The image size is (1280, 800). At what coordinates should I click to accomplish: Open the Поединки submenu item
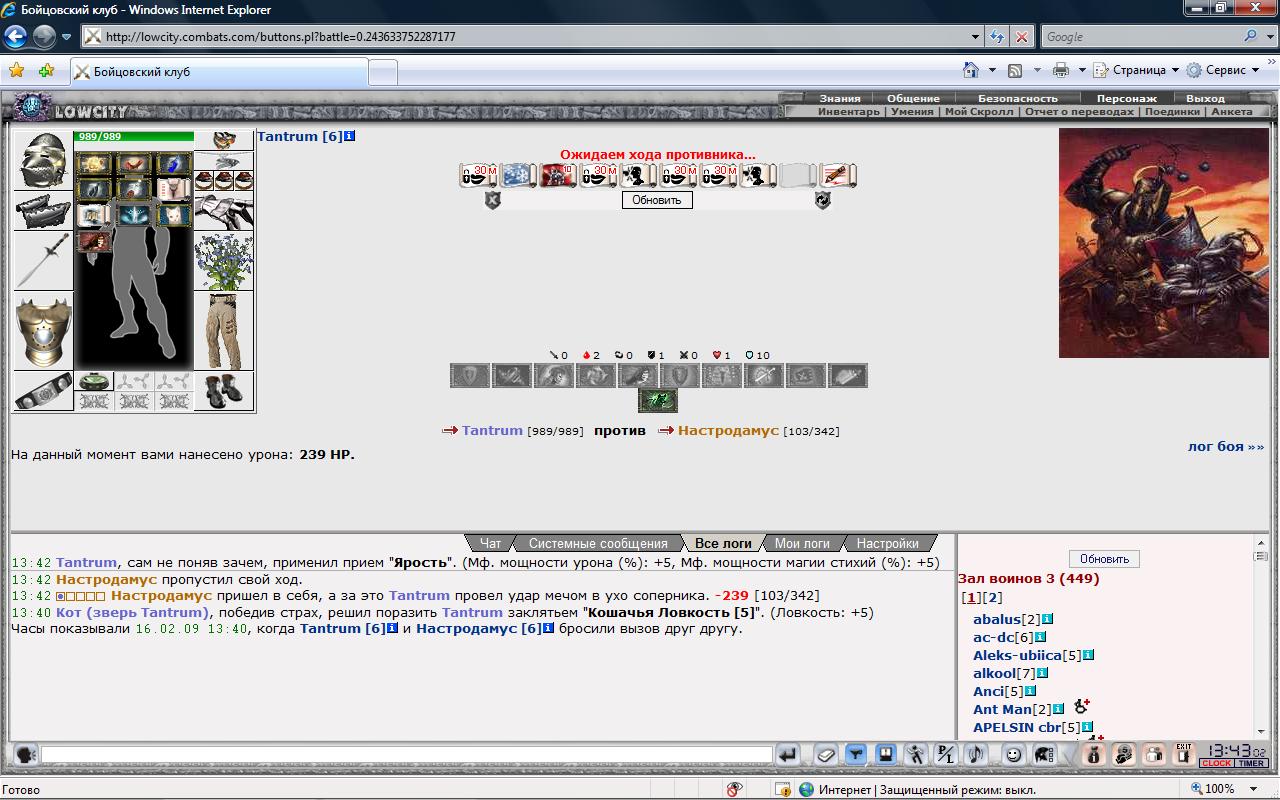coord(1172,111)
